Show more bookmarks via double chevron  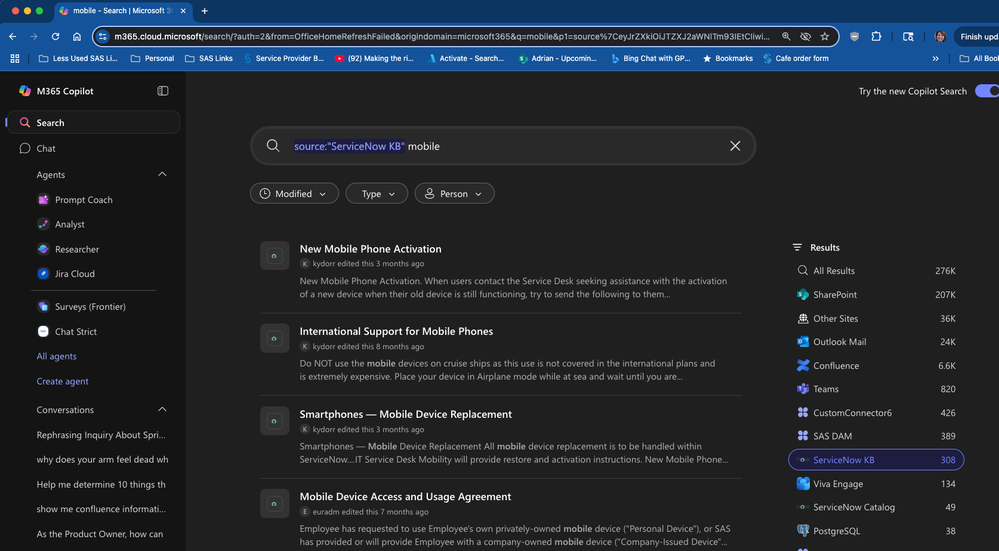[935, 59]
